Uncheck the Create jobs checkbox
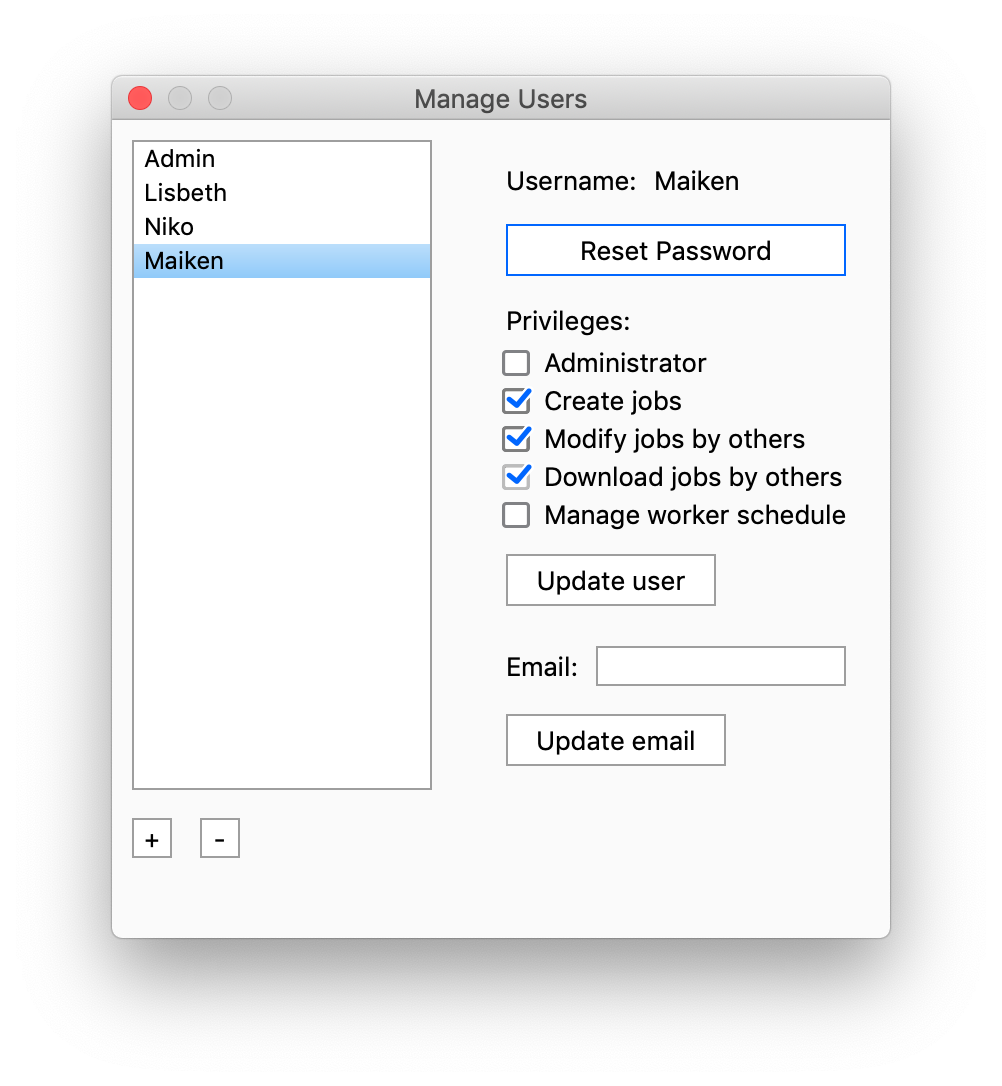 coord(516,401)
